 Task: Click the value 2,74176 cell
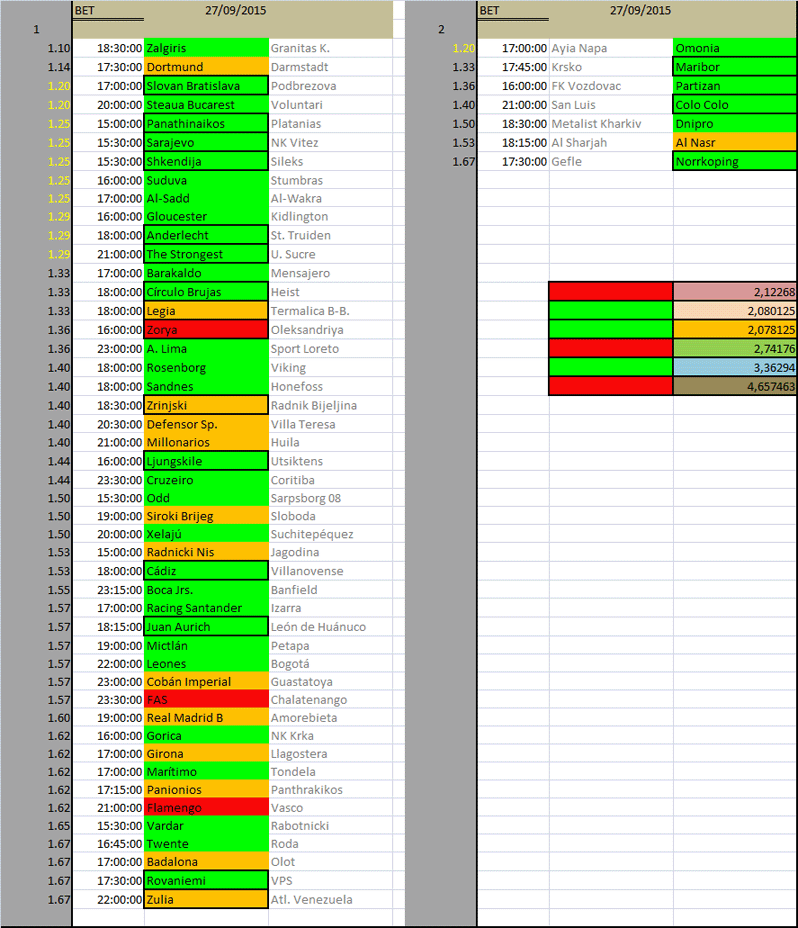coord(735,349)
